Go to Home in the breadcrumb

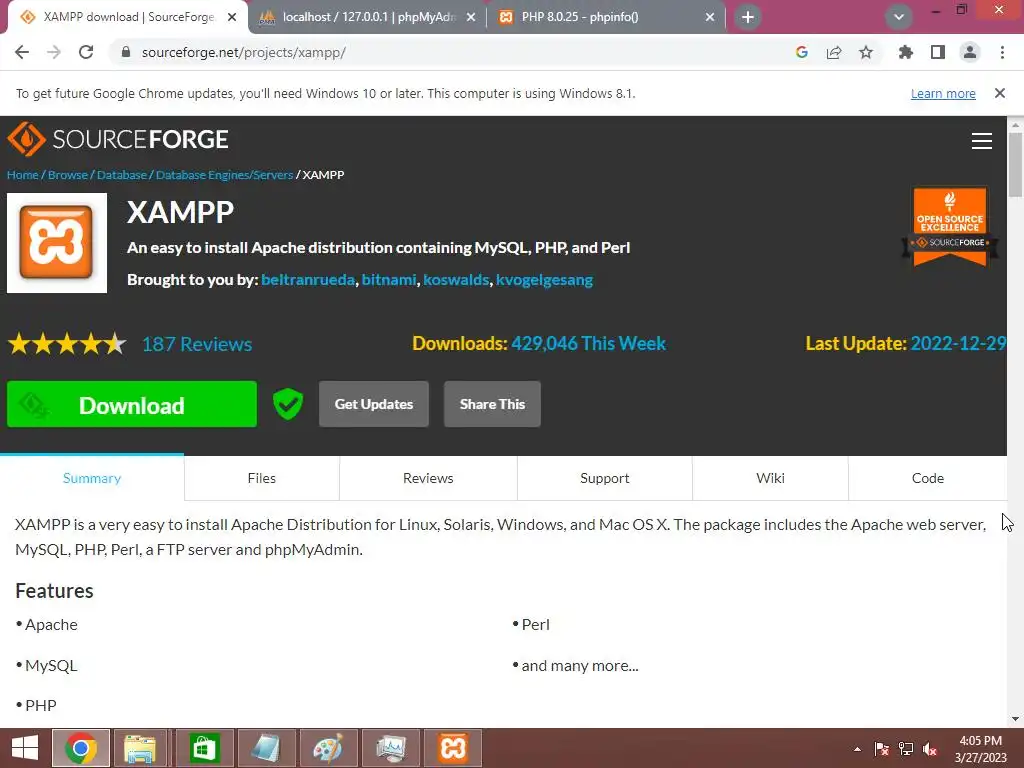[23, 175]
